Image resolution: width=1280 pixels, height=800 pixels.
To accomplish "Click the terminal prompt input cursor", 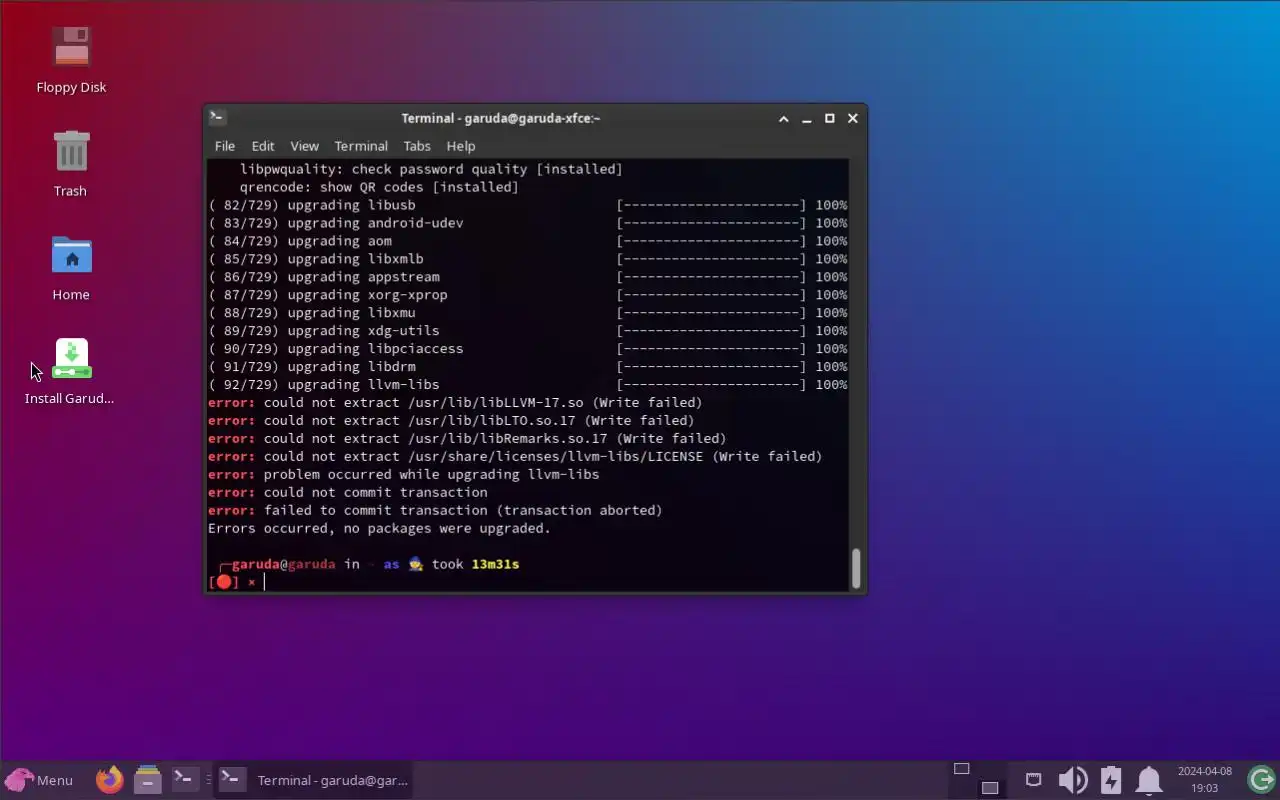I will (265, 582).
